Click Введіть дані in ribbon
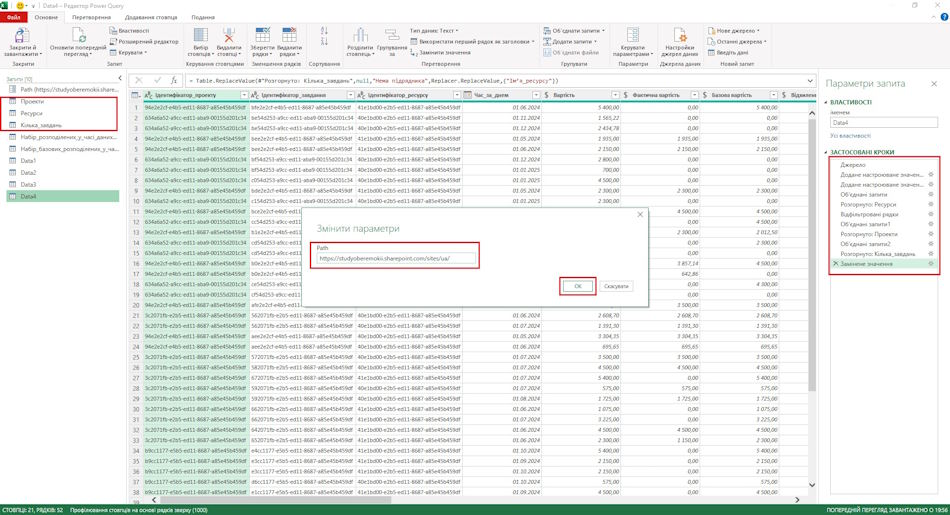This screenshot has width=950, height=515. pos(728,53)
